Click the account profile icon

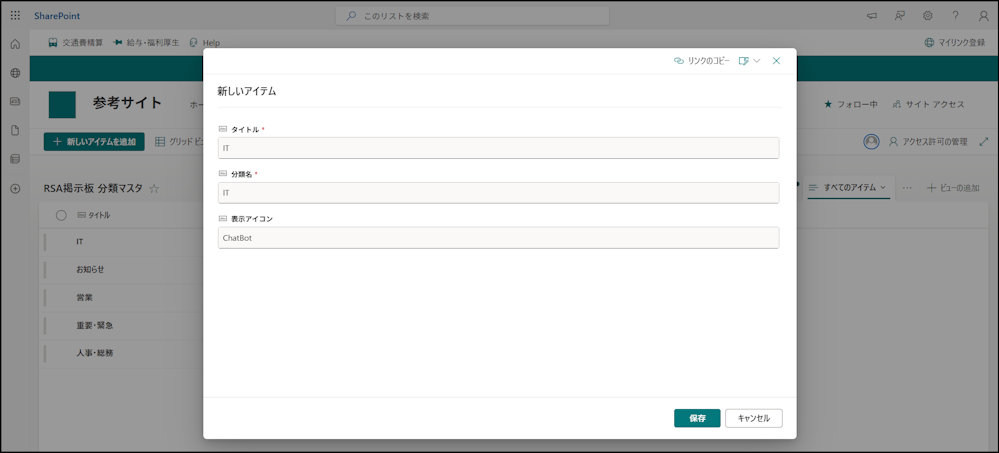pyautogui.click(x=984, y=15)
